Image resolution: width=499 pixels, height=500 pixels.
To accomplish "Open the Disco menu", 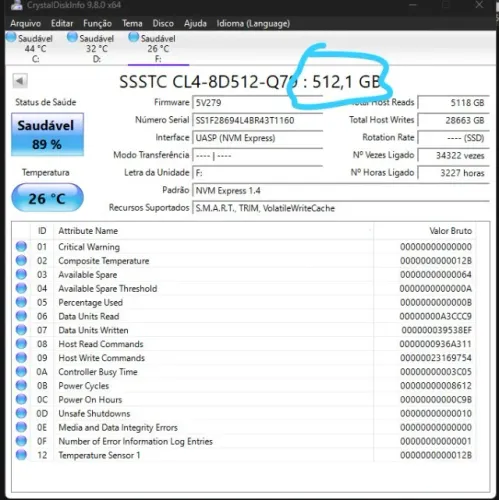I will pyautogui.click(x=163, y=23).
